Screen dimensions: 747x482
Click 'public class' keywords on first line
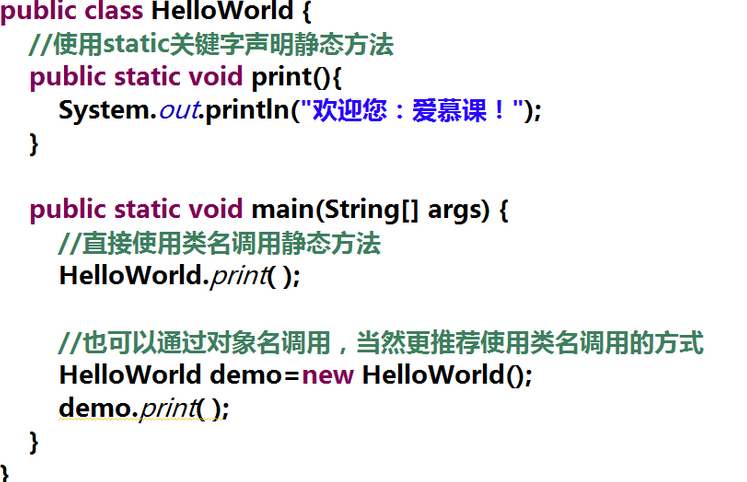tap(71, 10)
